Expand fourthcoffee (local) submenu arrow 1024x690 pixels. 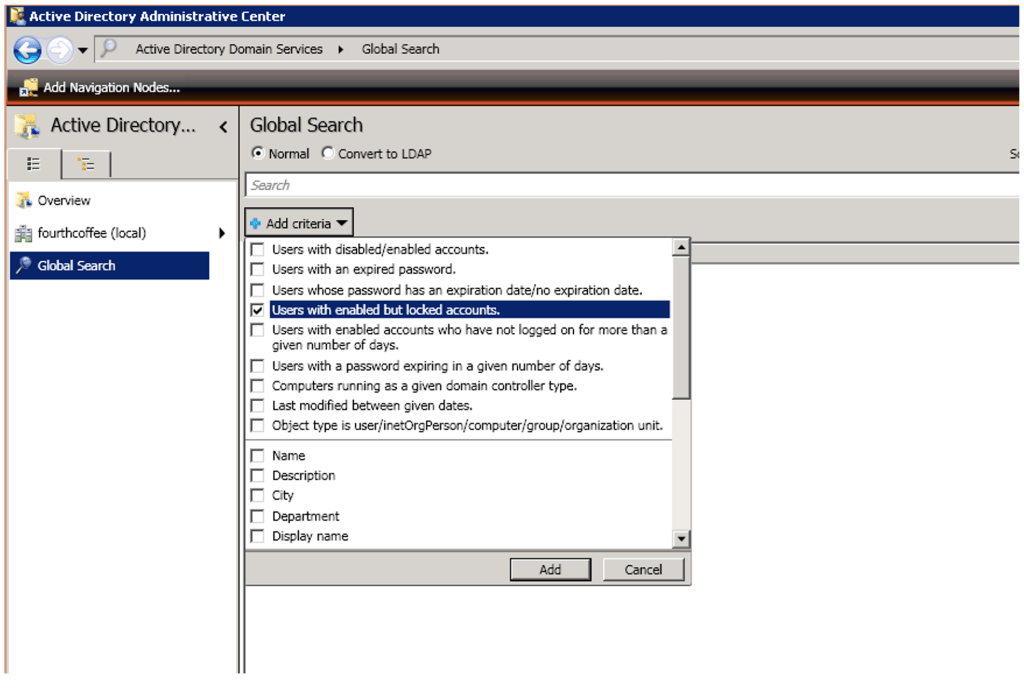click(x=221, y=233)
